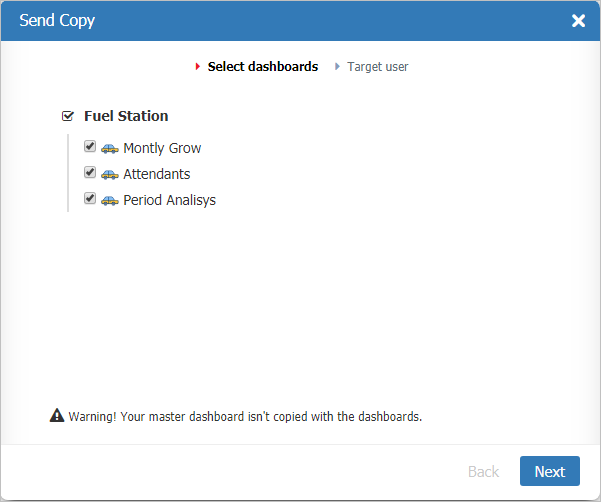Toggle the Montly Grow checkbox
The width and height of the screenshot is (601, 502).
[90, 147]
